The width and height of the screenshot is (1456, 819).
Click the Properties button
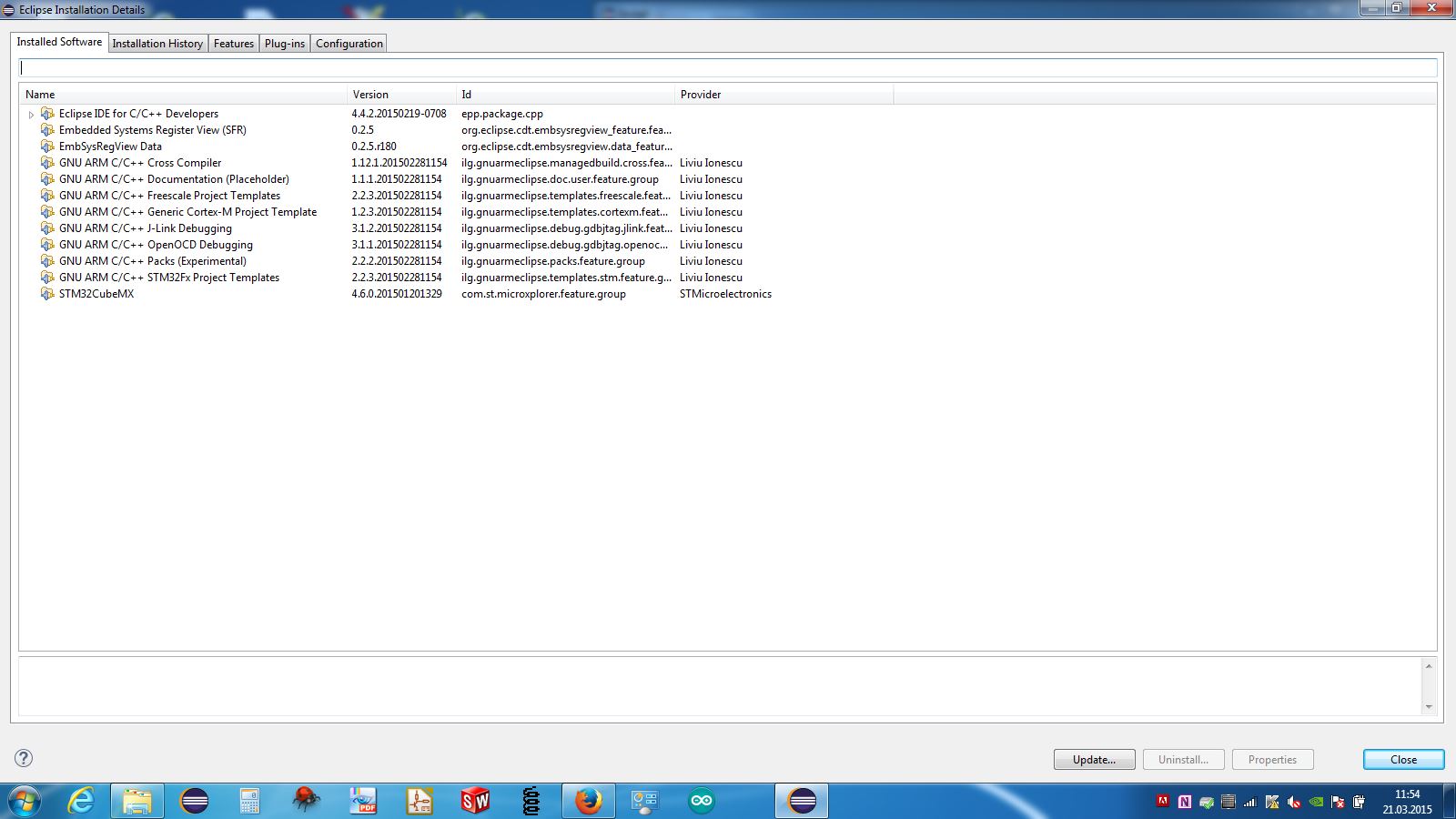[x=1272, y=760]
